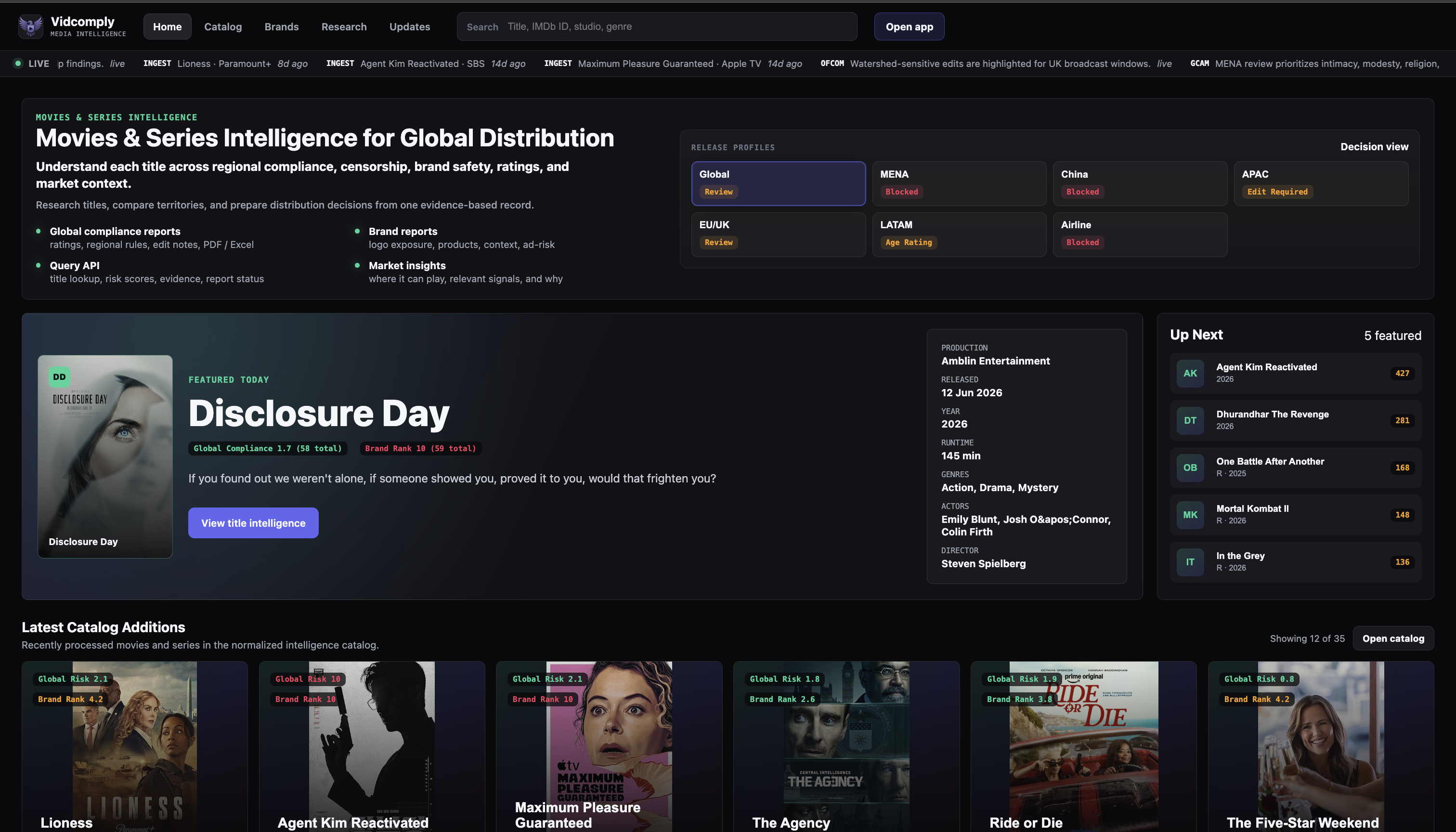Viewport: 1456px width, 832px height.
Task: Open The Agency catalog card
Action: click(x=846, y=746)
